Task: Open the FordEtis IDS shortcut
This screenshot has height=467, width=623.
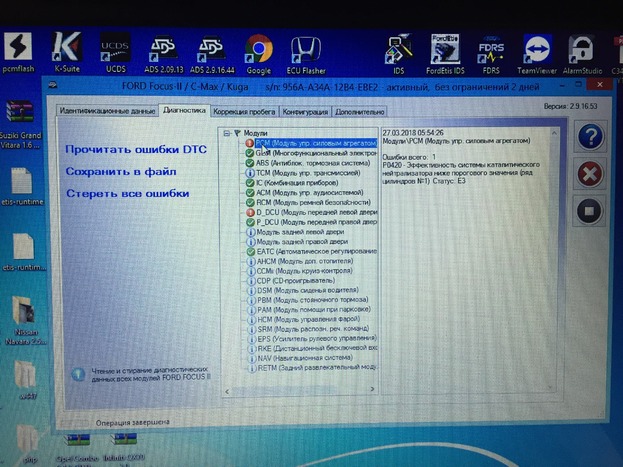Action: [445, 50]
